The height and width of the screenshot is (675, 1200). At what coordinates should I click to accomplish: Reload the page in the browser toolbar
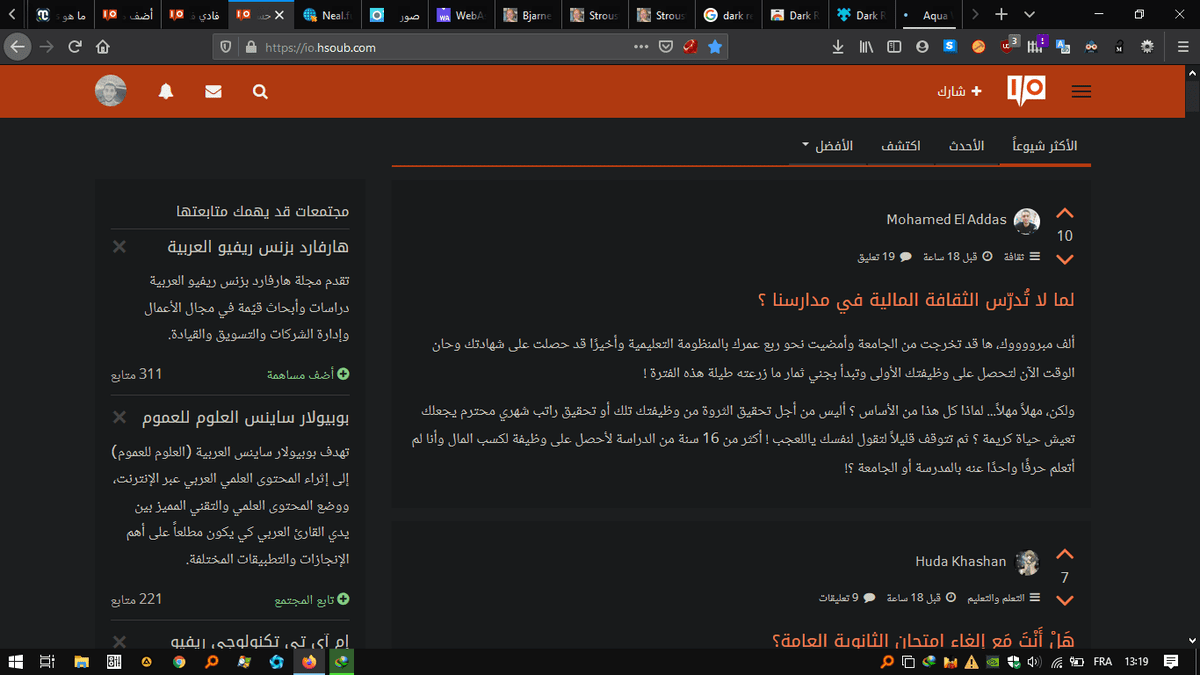[75, 46]
